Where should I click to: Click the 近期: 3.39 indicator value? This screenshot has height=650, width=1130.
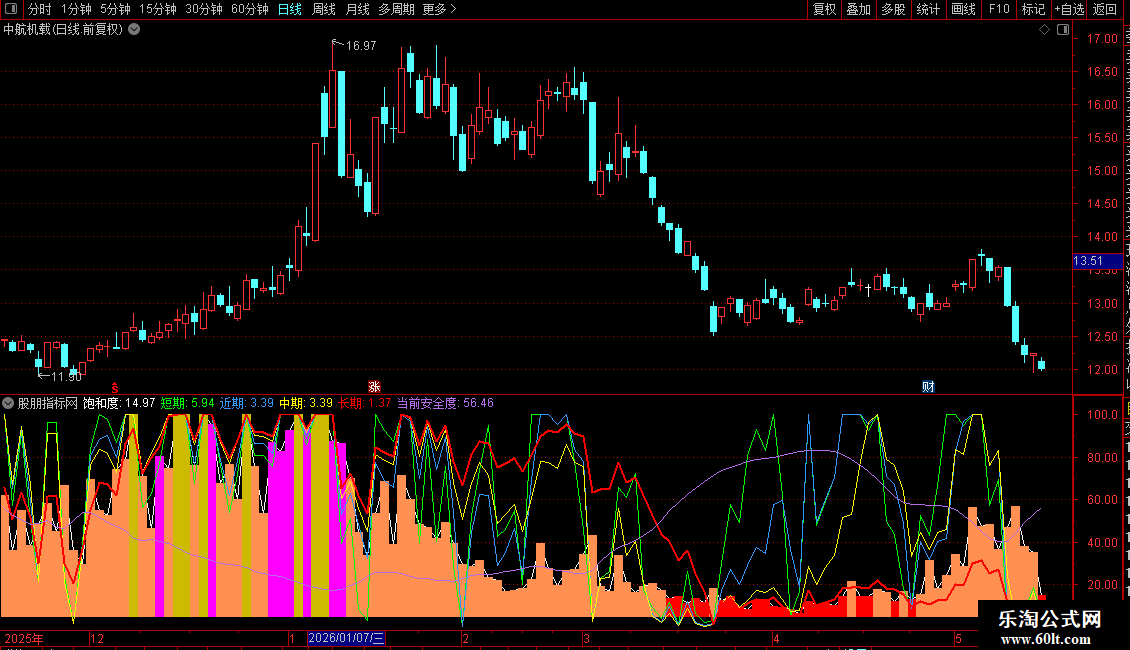[x=246, y=403]
